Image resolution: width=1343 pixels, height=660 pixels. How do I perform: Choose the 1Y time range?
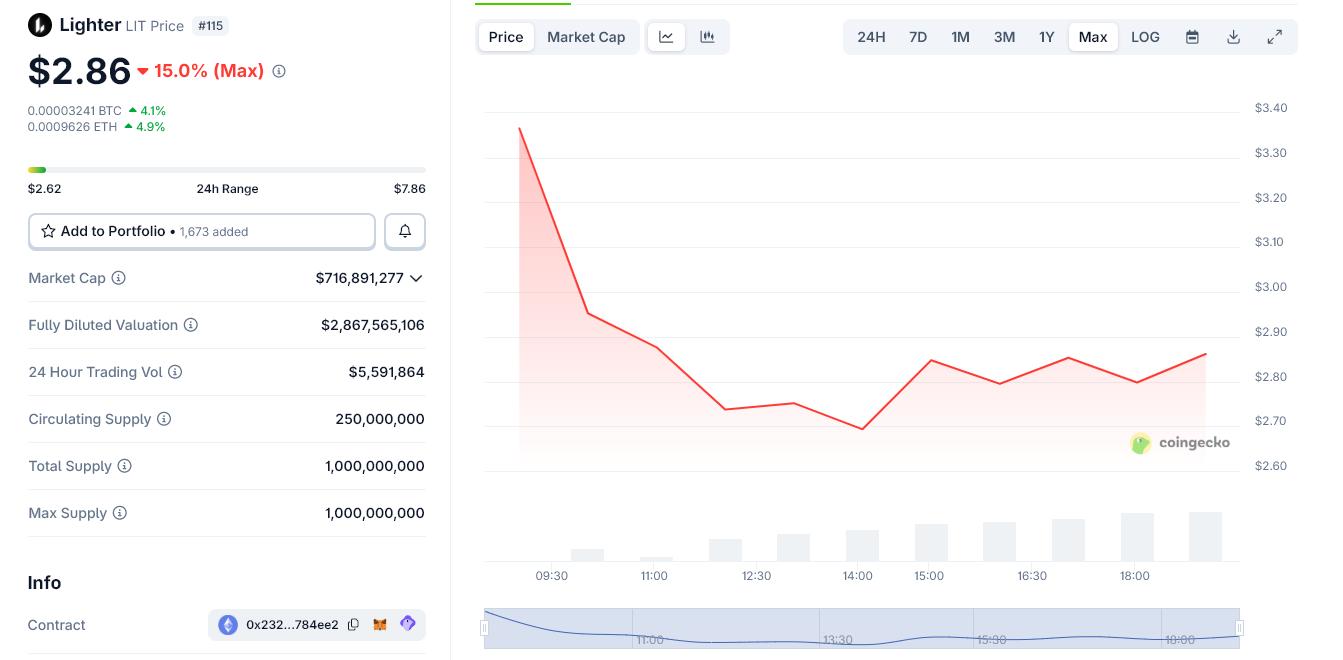point(1046,37)
